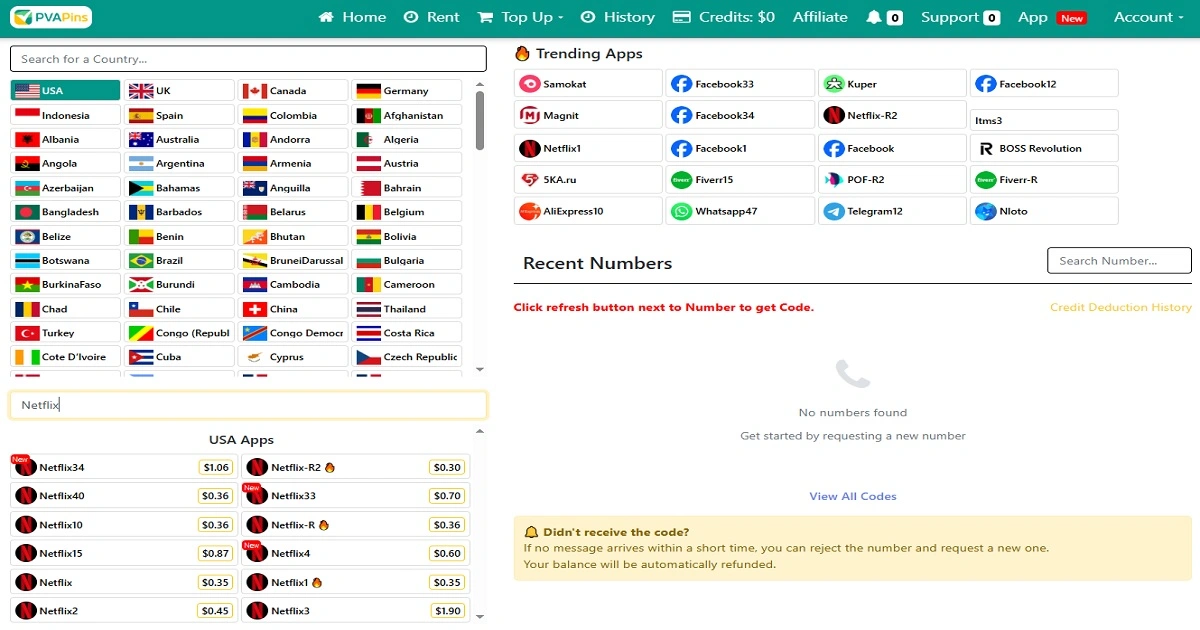The width and height of the screenshot is (1200, 630).
Task: Select Netflix3 app priced $1.90
Action: 355,611
